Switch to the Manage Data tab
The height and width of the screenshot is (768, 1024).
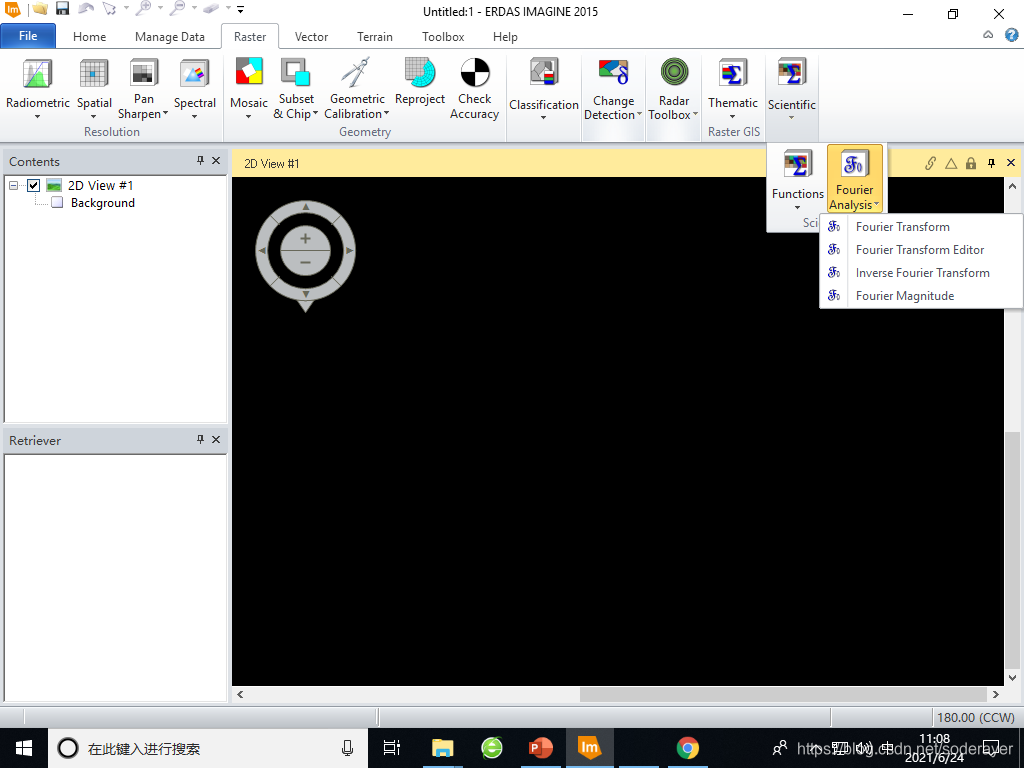tap(170, 37)
